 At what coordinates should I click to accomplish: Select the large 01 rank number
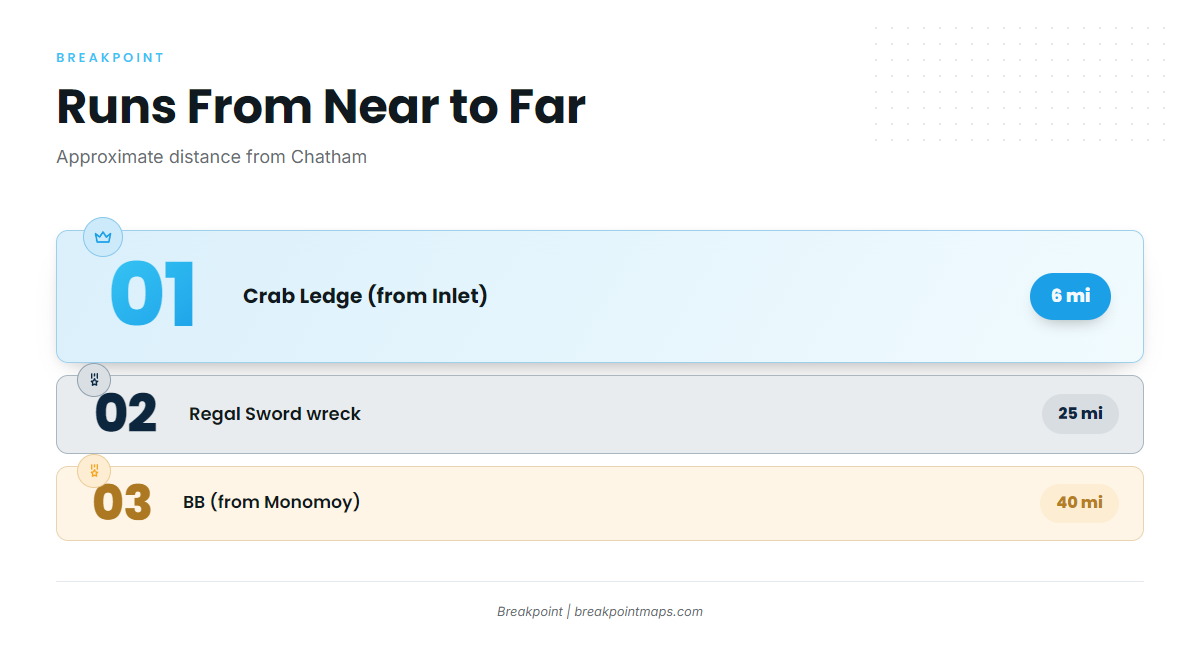(152, 296)
